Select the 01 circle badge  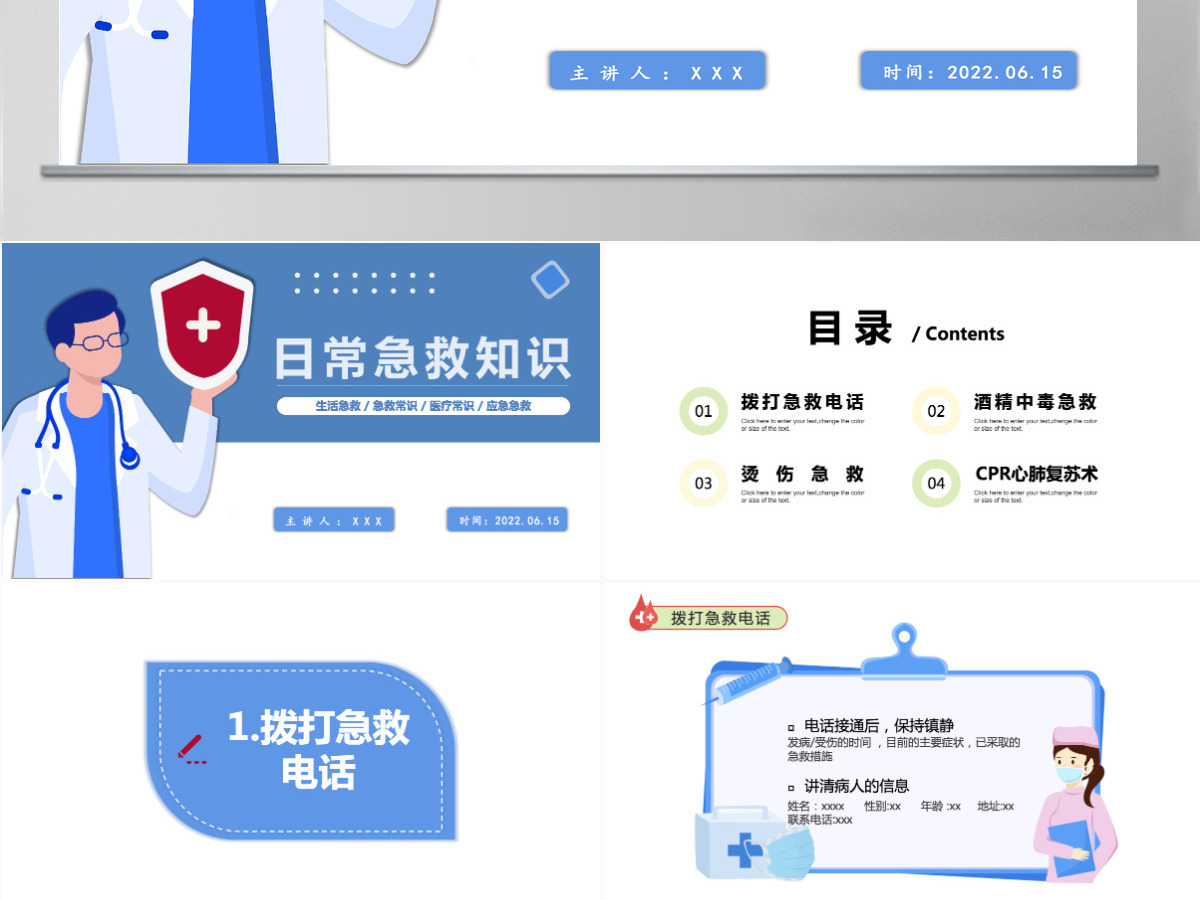(x=704, y=411)
